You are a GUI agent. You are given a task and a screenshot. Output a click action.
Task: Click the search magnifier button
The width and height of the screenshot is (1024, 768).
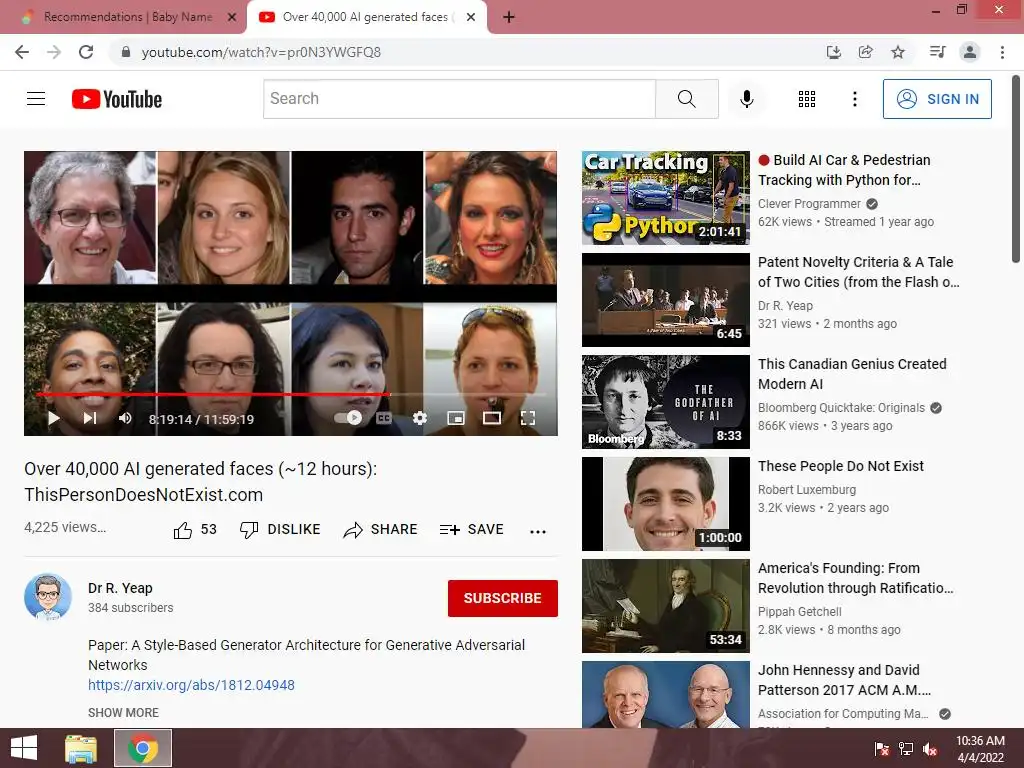(686, 99)
